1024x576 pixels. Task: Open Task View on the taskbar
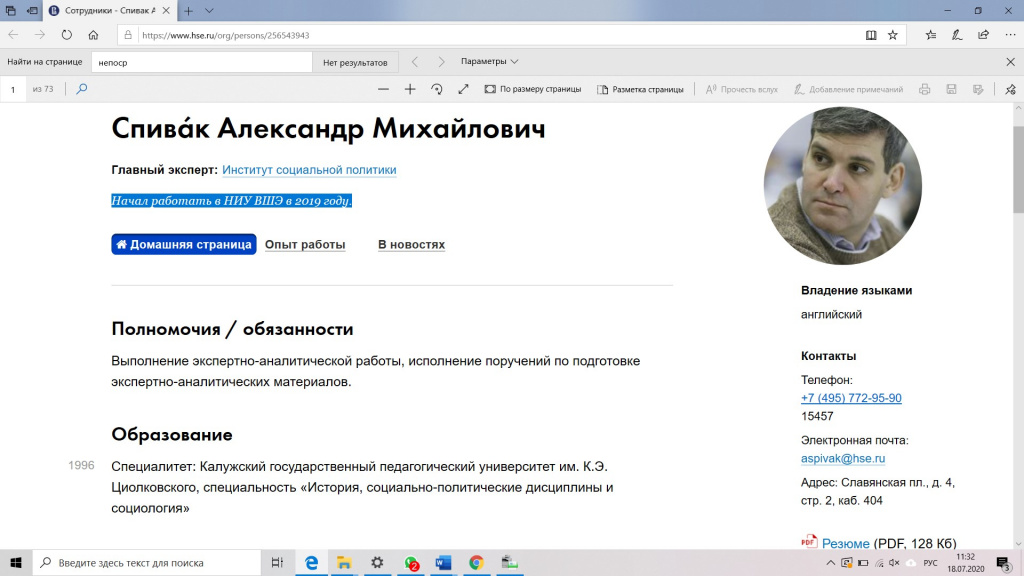click(x=277, y=562)
